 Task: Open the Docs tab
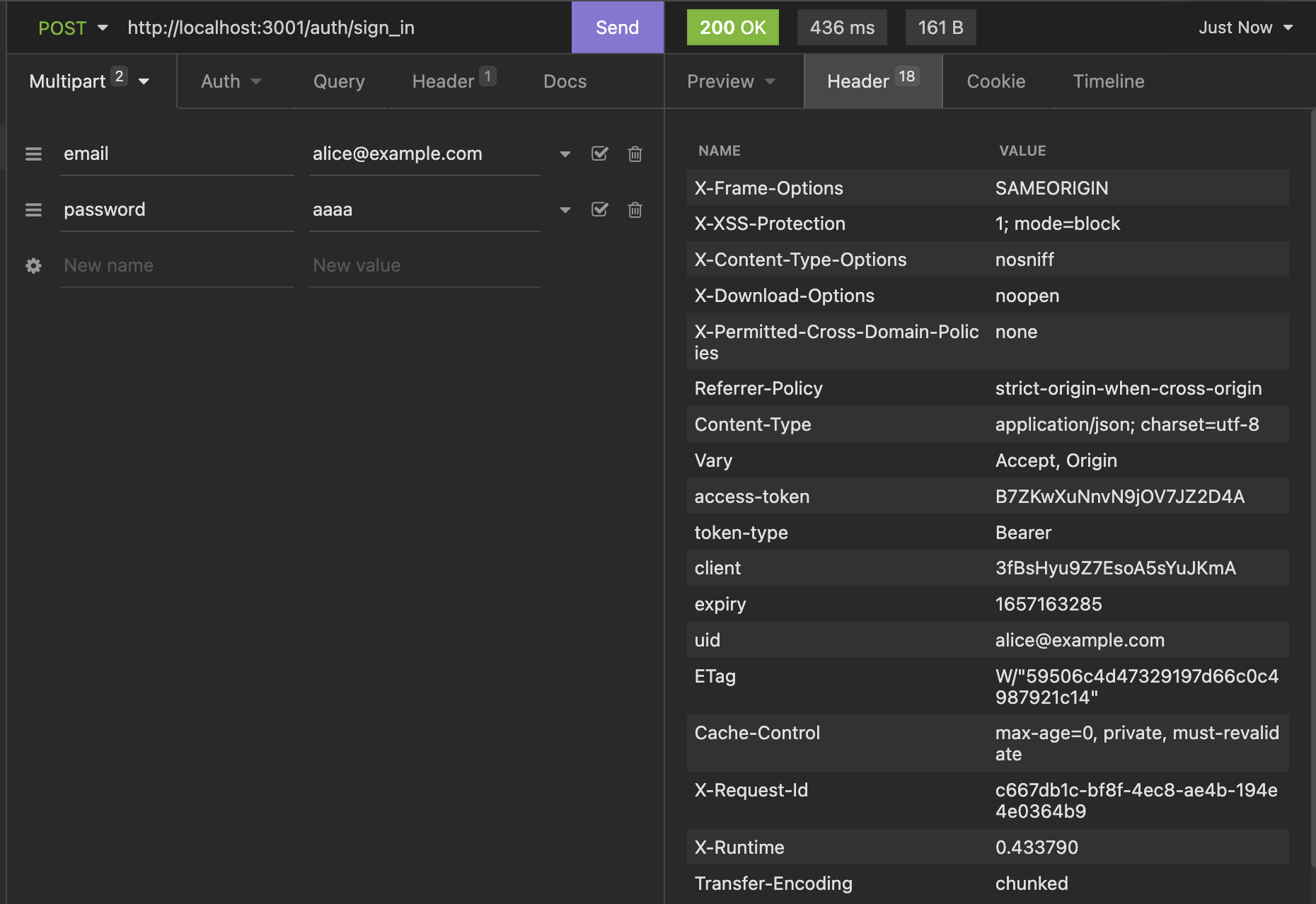tap(565, 81)
